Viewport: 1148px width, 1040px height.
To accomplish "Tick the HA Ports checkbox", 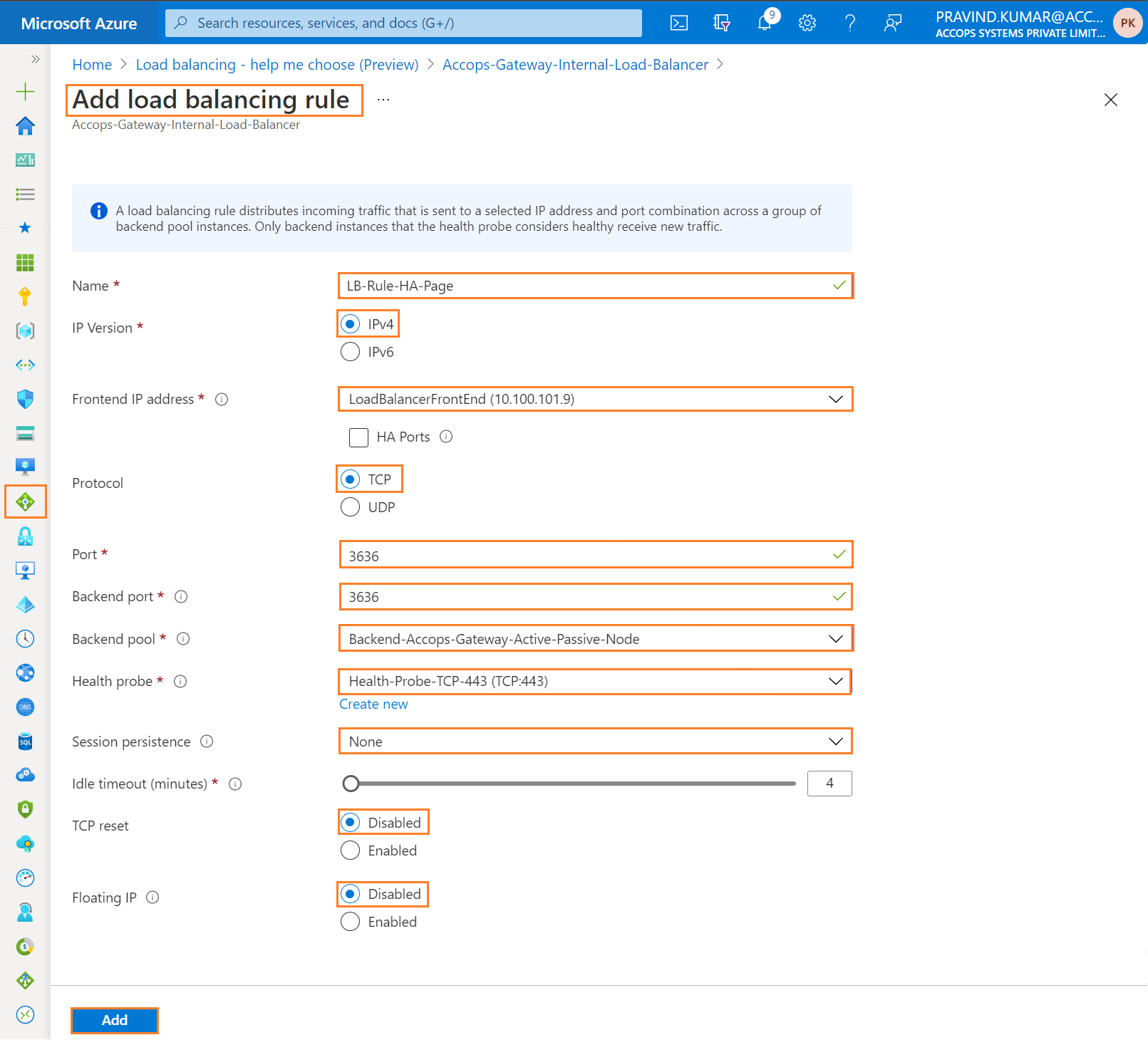I will pyautogui.click(x=358, y=437).
